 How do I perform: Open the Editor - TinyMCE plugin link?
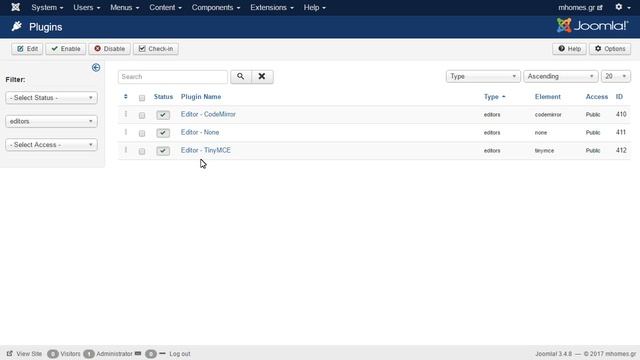pos(206,150)
